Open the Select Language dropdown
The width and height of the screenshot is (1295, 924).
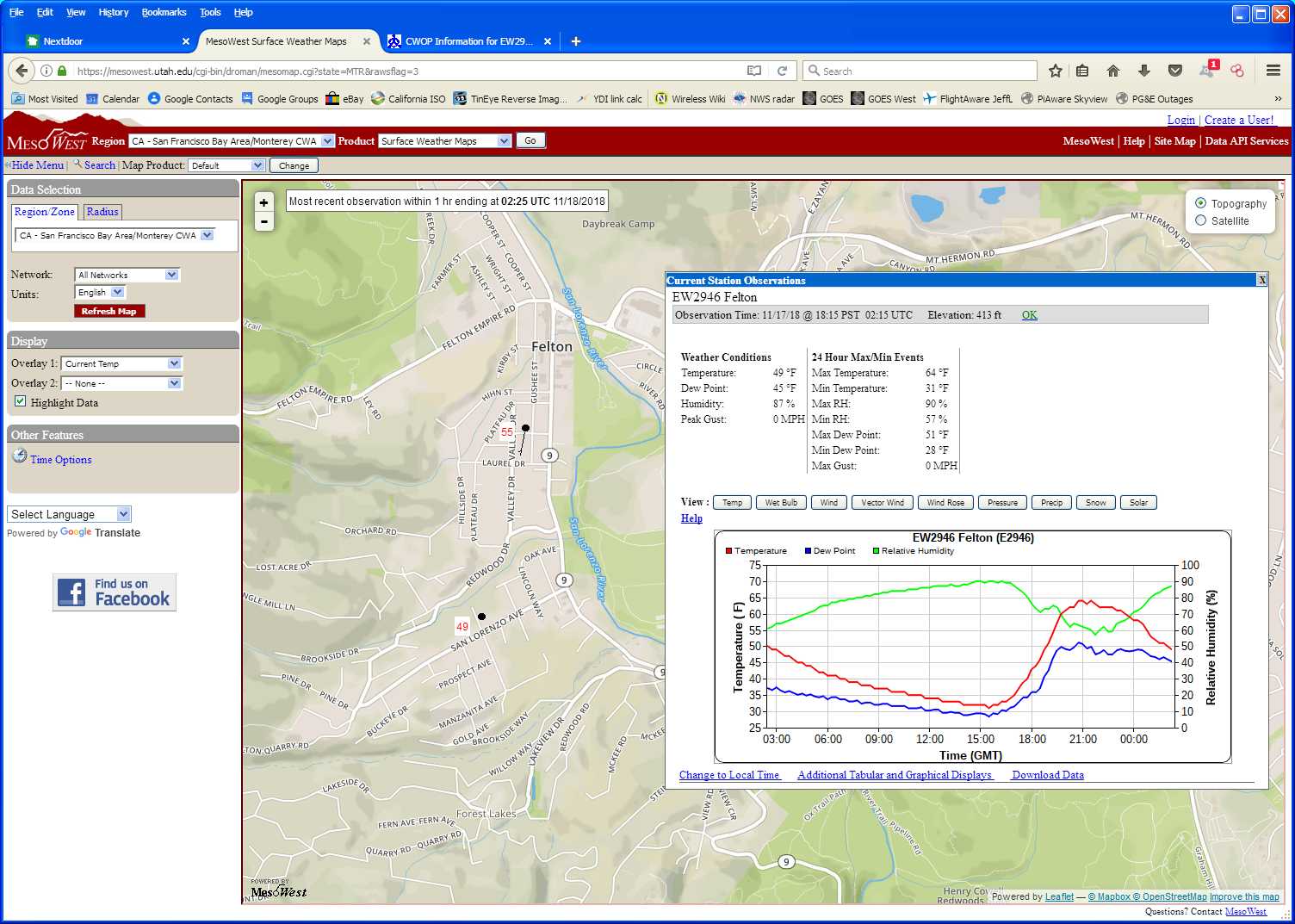[x=69, y=514]
